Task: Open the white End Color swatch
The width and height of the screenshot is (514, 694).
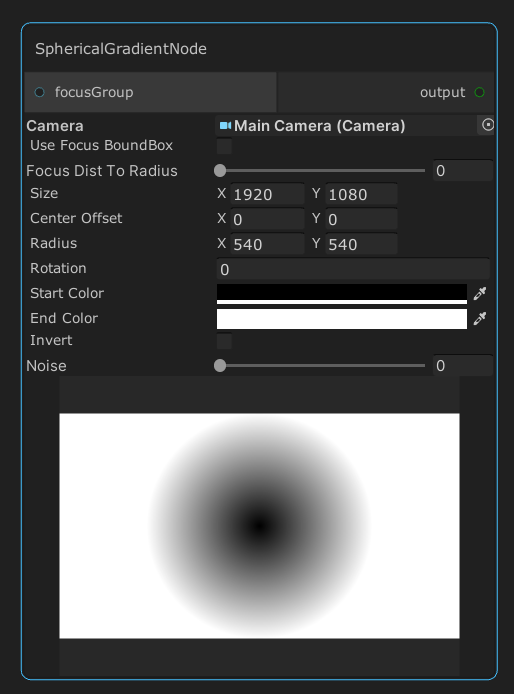Action: pyautogui.click(x=342, y=319)
